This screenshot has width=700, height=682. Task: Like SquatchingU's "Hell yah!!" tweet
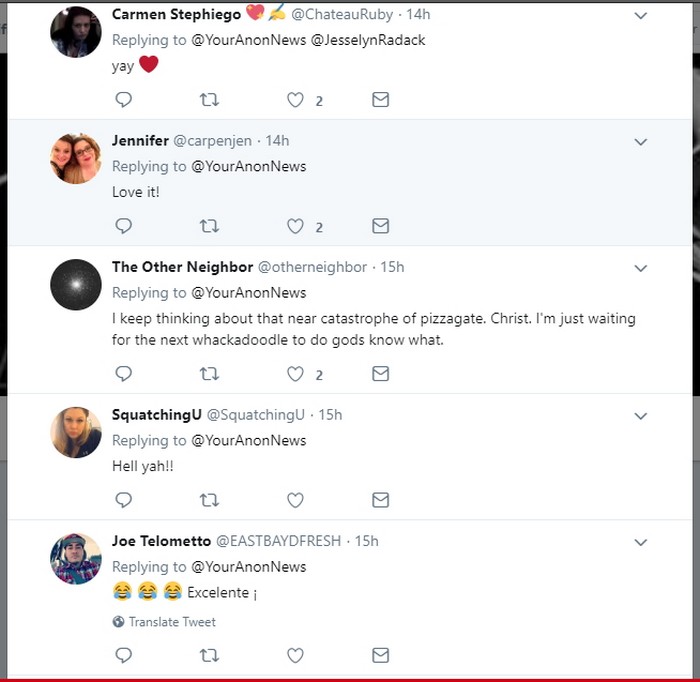click(x=295, y=500)
